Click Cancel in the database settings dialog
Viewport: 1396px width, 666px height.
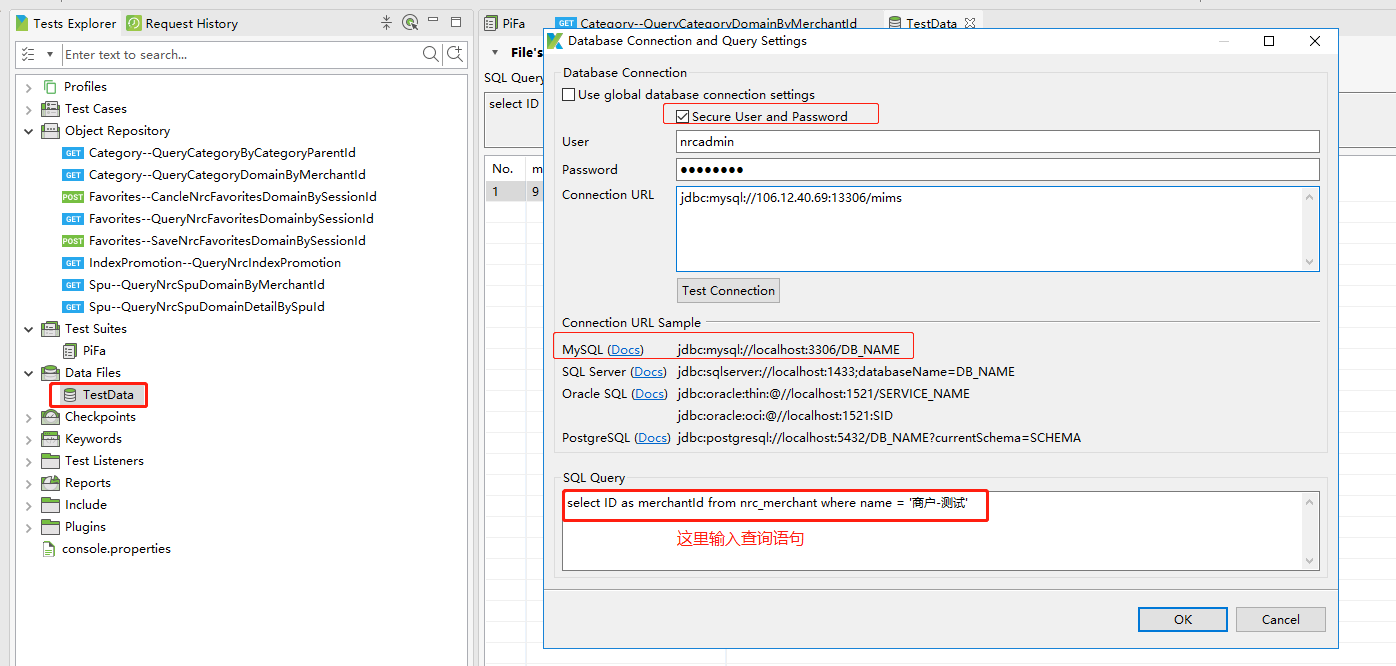(x=1281, y=620)
